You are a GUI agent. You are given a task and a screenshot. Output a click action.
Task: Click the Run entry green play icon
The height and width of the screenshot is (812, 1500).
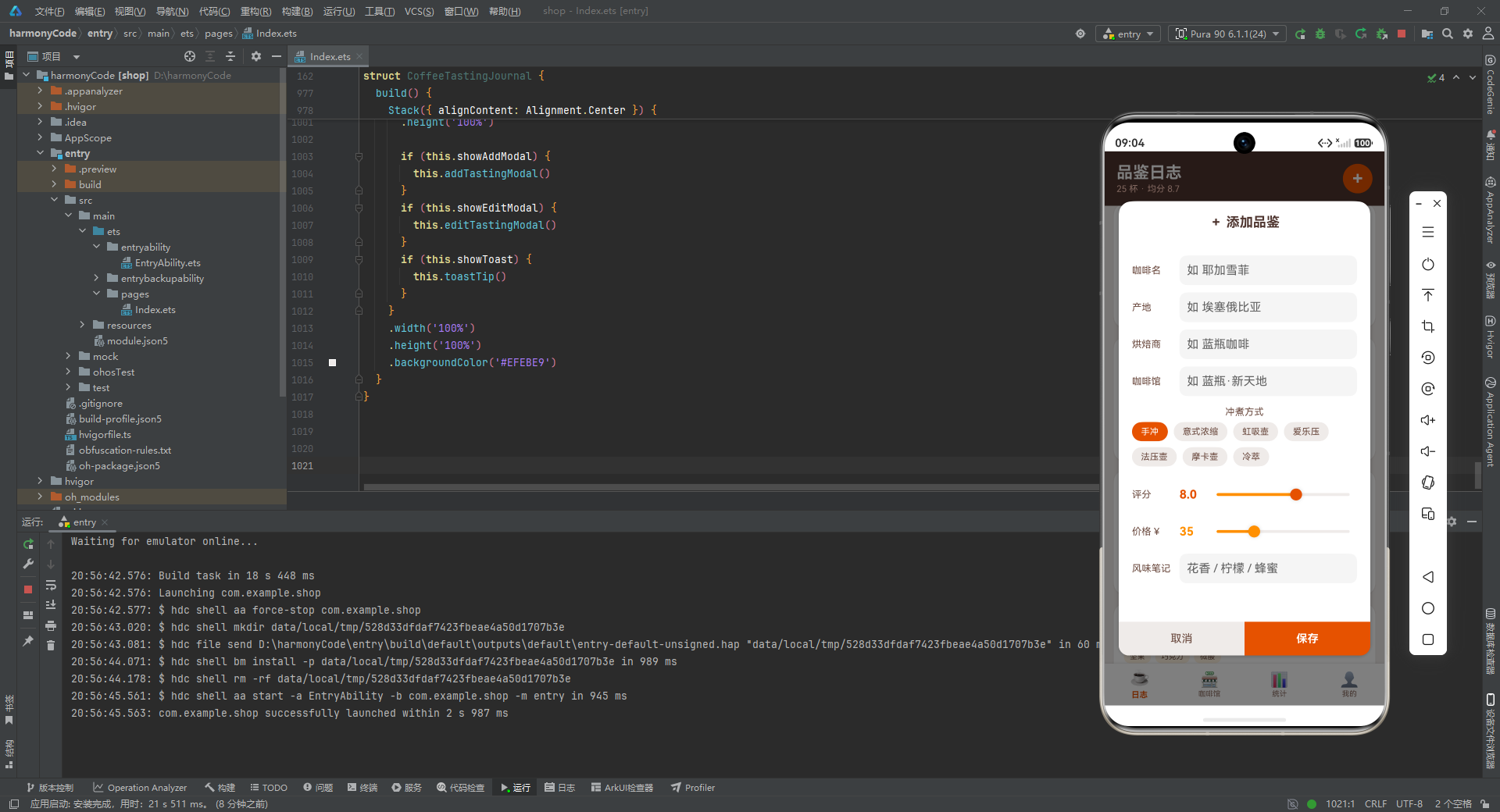coord(1300,34)
